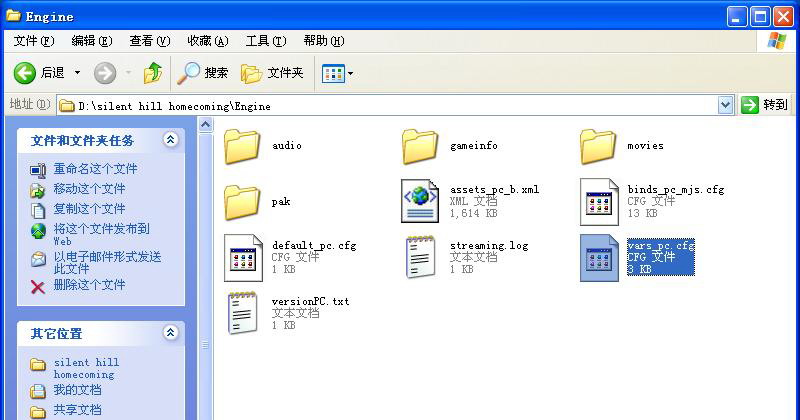Viewport: 800px width, 420px height.
Task: Maximize the Engine window
Action: click(760, 17)
